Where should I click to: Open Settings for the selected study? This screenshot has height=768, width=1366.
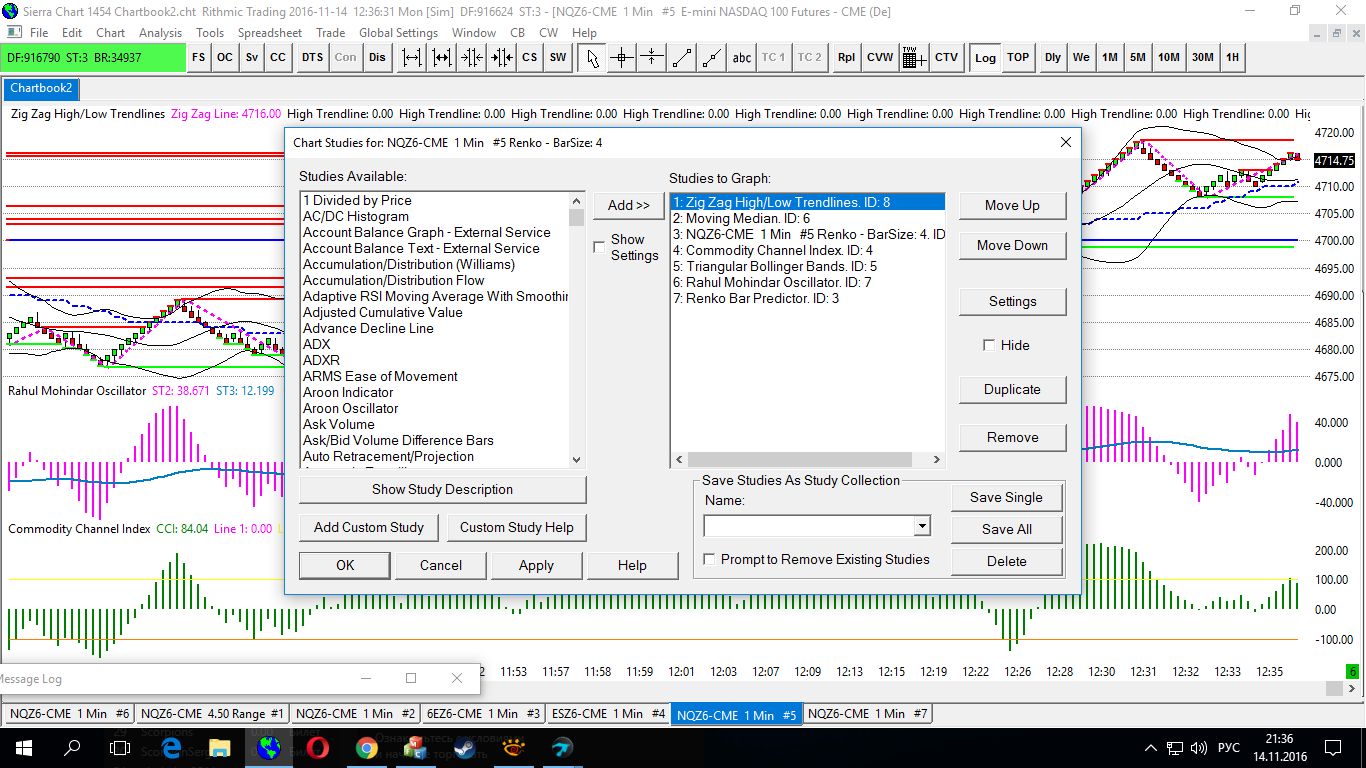click(x=1012, y=301)
